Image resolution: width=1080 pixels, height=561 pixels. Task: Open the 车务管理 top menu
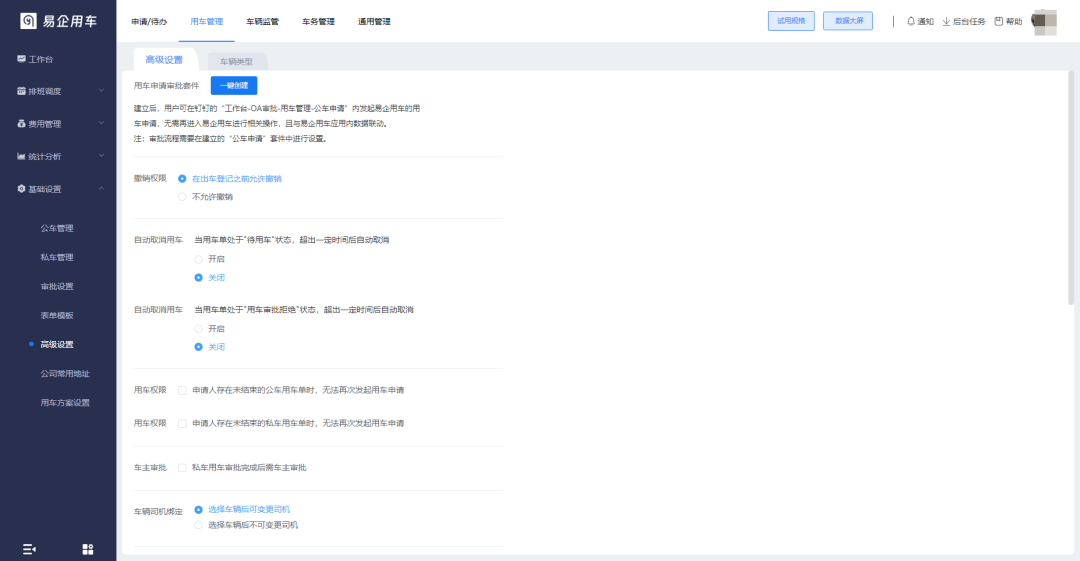[318, 21]
